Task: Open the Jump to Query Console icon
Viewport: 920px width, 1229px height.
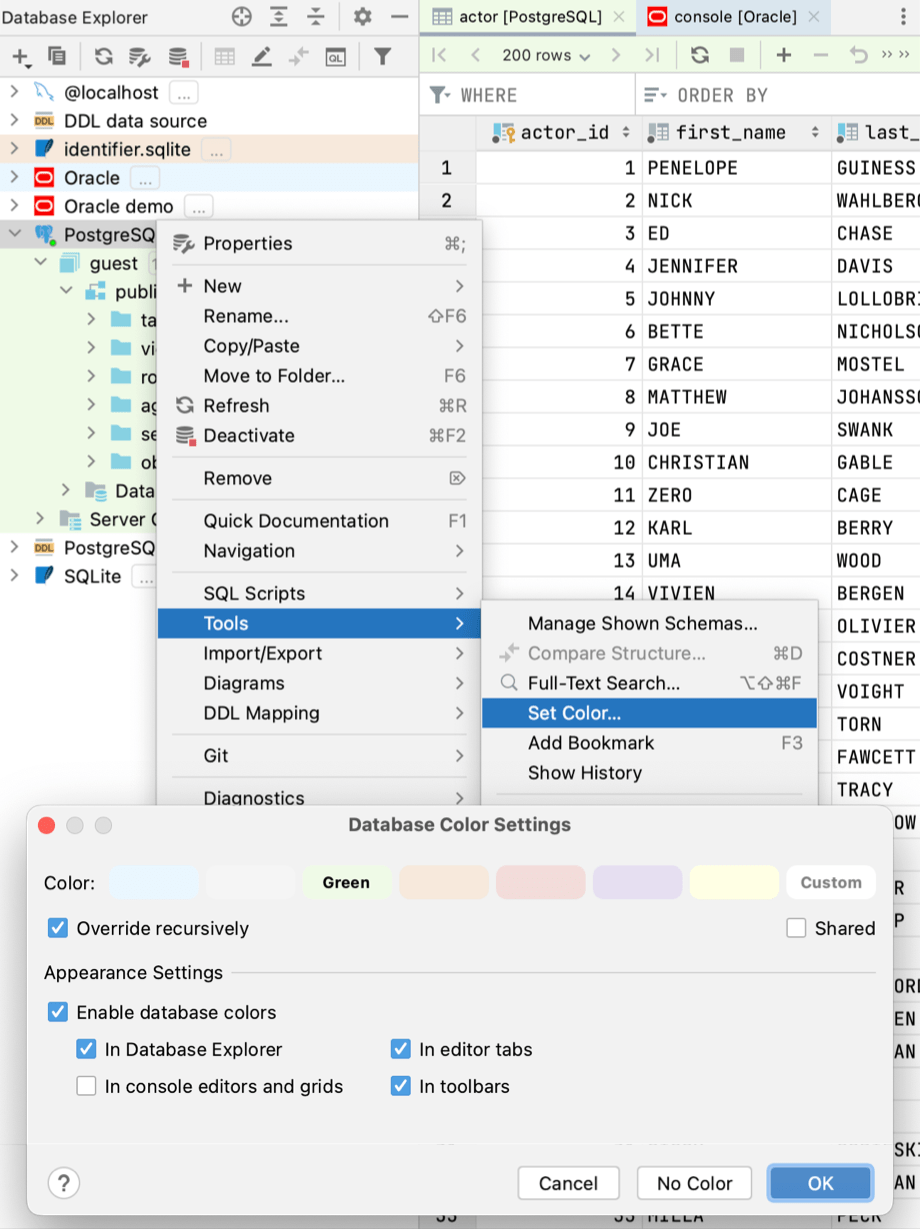Action: click(335, 57)
